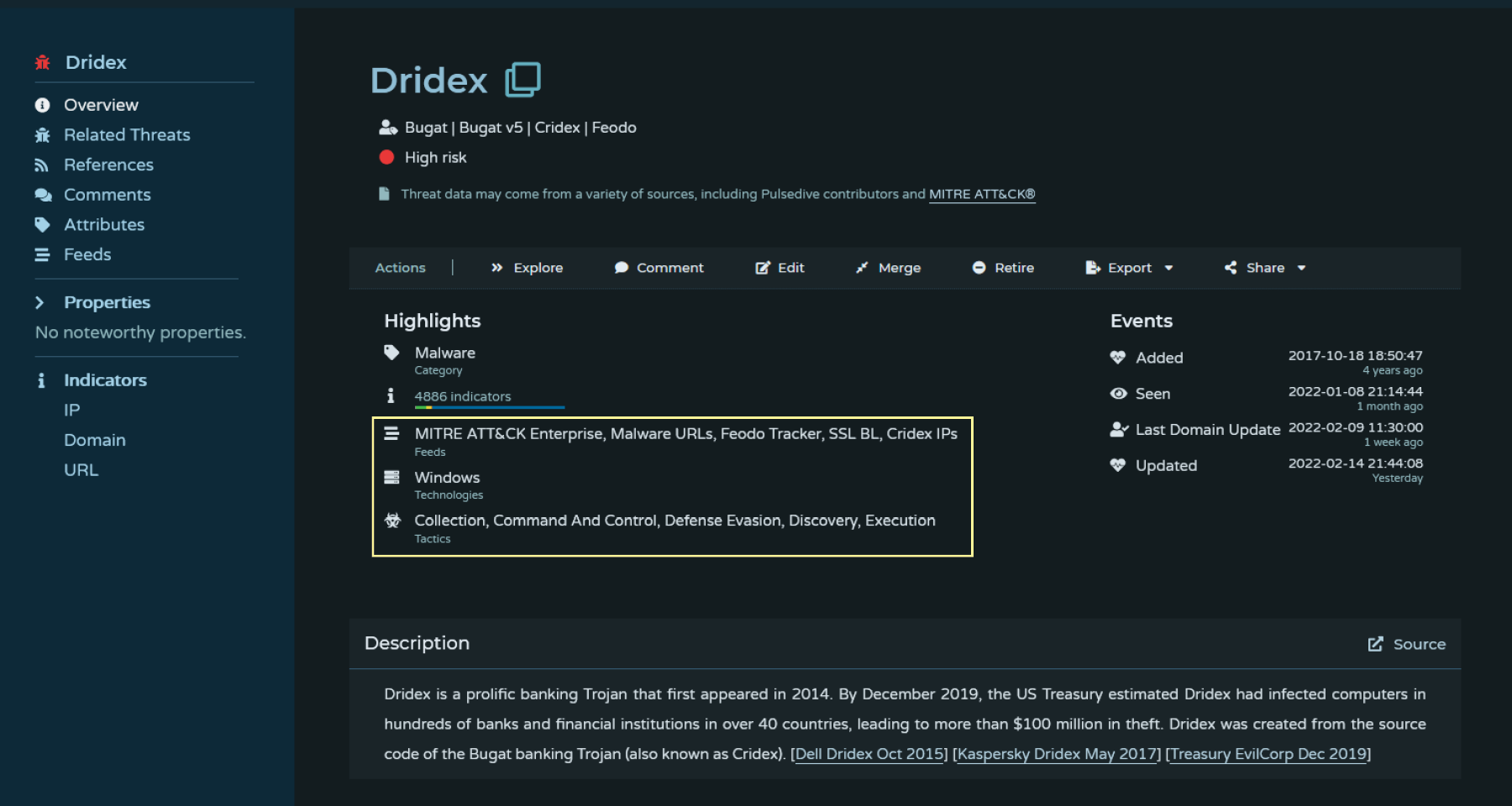
Task: Click the red bug icon beside Dridex in the sidebar
Action: tap(42, 62)
